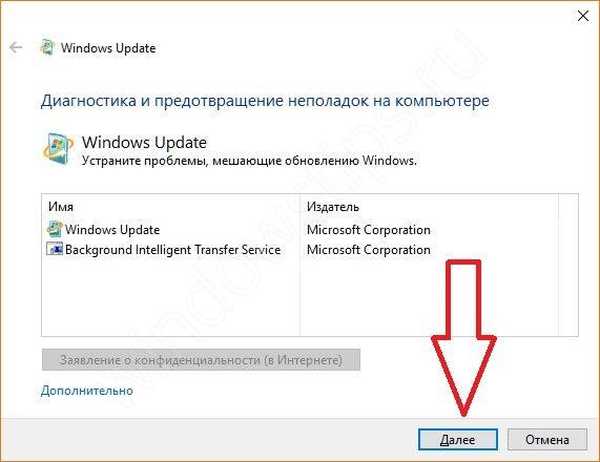Image resolution: width=600 pixels, height=462 pixels.
Task: Click the back arrow icon
Action: pos(16,48)
